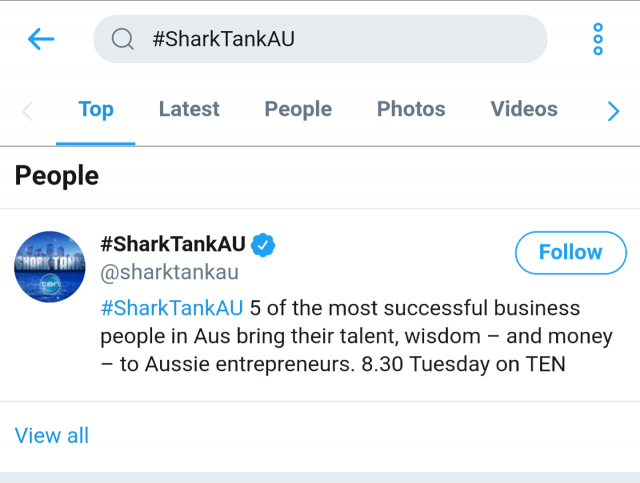
Task: Select the Top tab
Action: 96,109
